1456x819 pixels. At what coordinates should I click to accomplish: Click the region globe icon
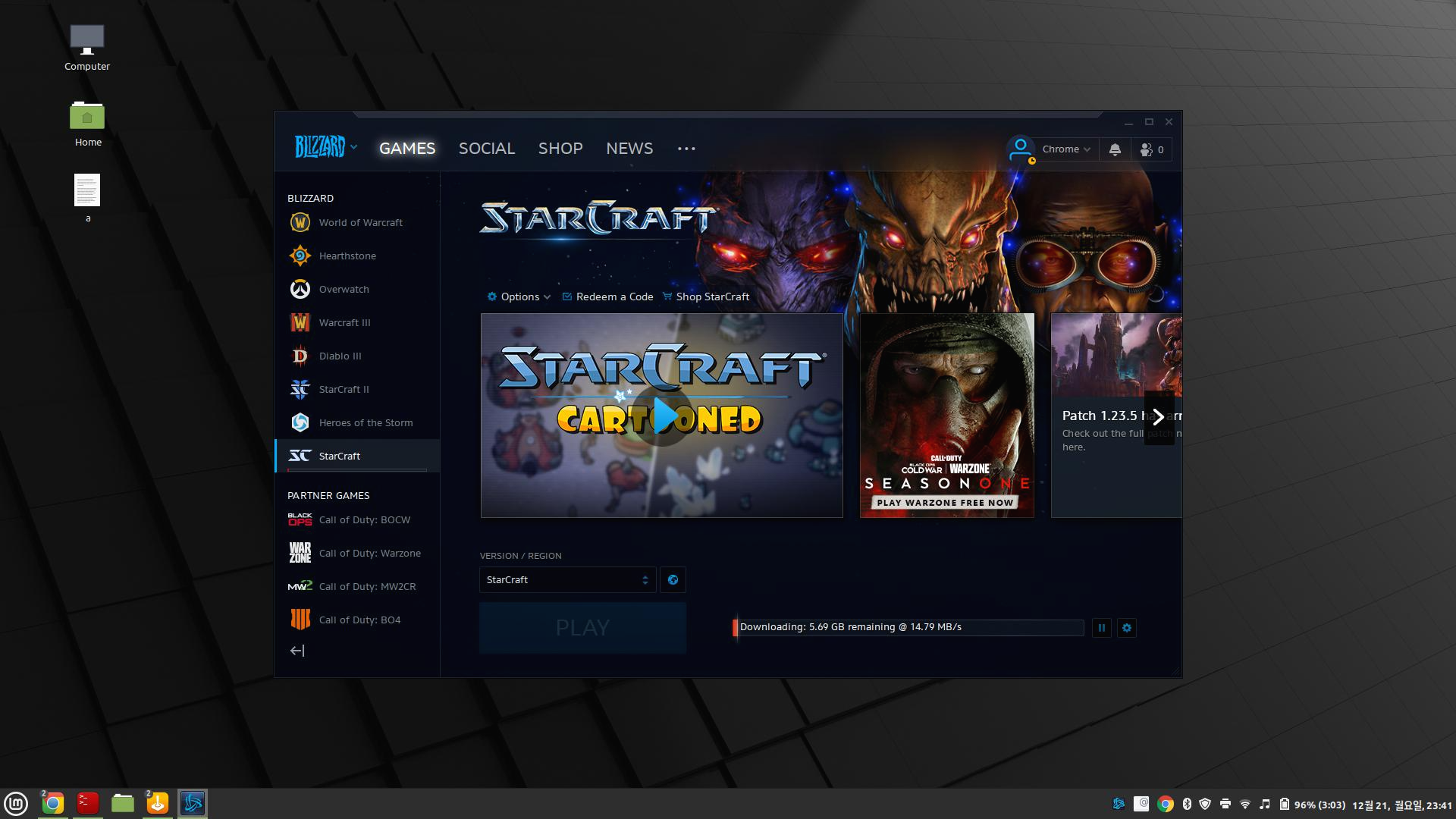coord(673,580)
